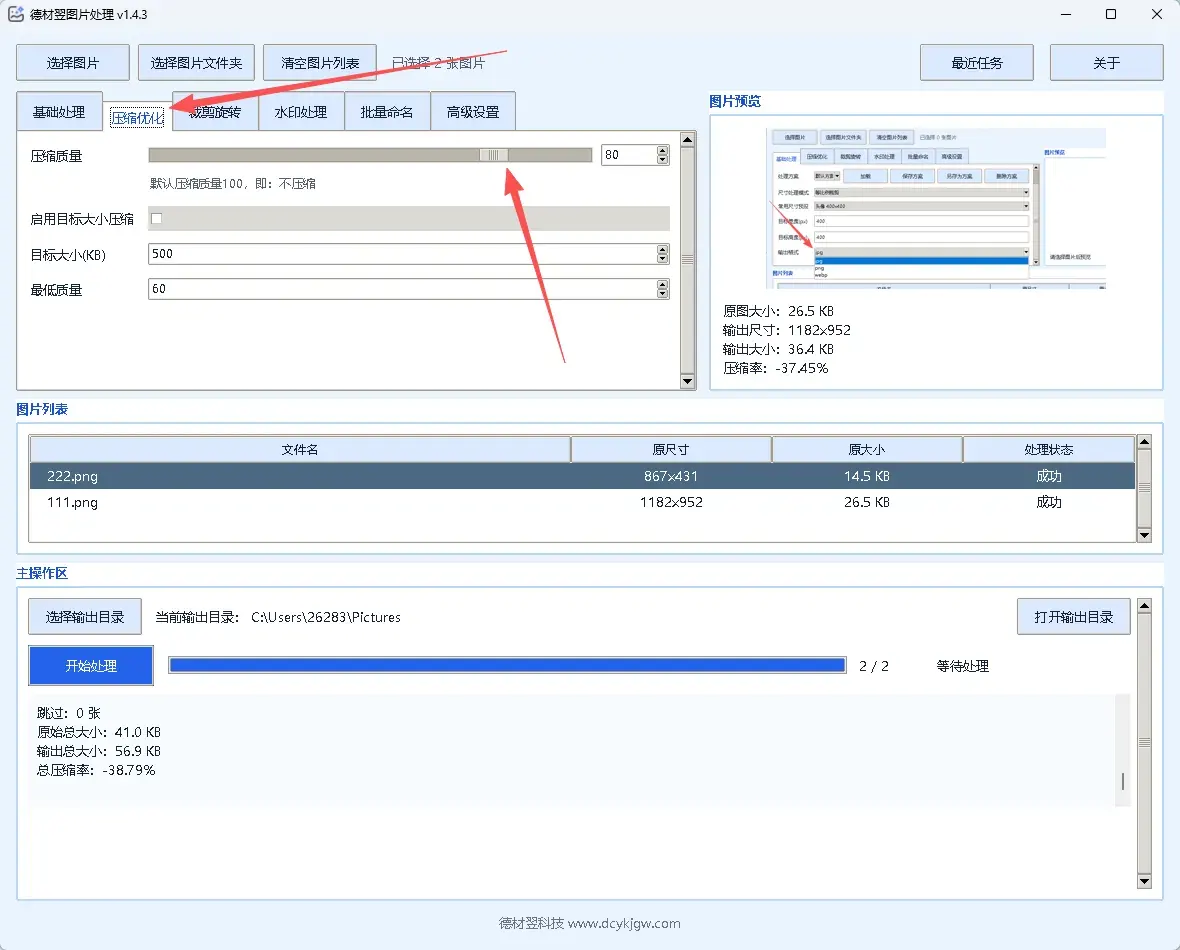This screenshot has width=1180, height=950.
Task: Decrease 最低质量 with the down arrow
Action: click(662, 294)
